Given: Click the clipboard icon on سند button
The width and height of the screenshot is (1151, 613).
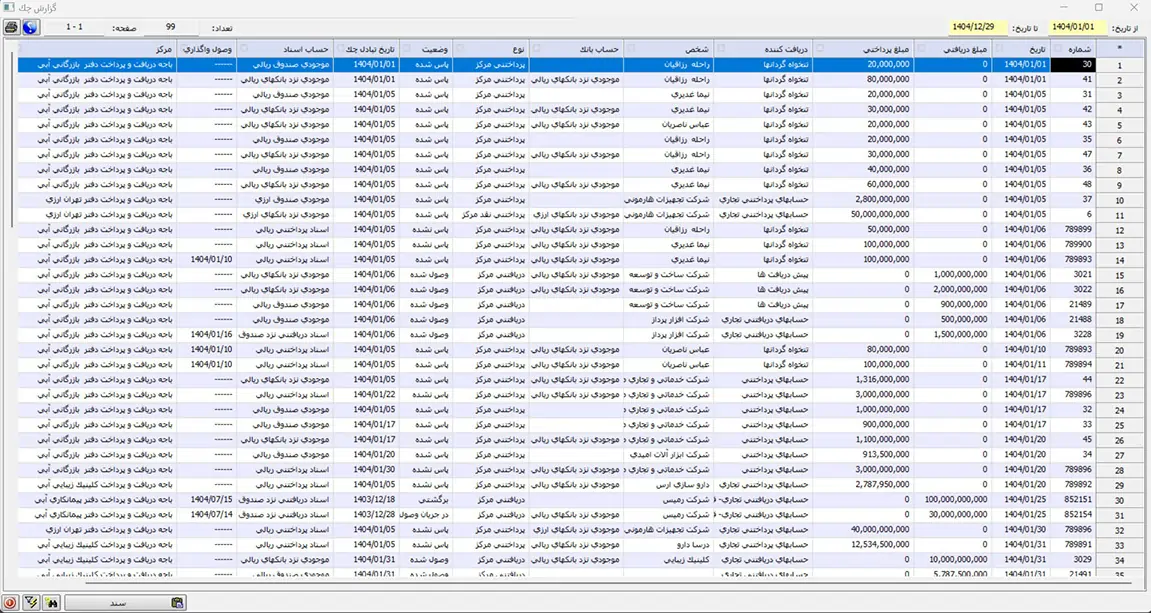Looking at the screenshot, I should pyautogui.click(x=177, y=602).
